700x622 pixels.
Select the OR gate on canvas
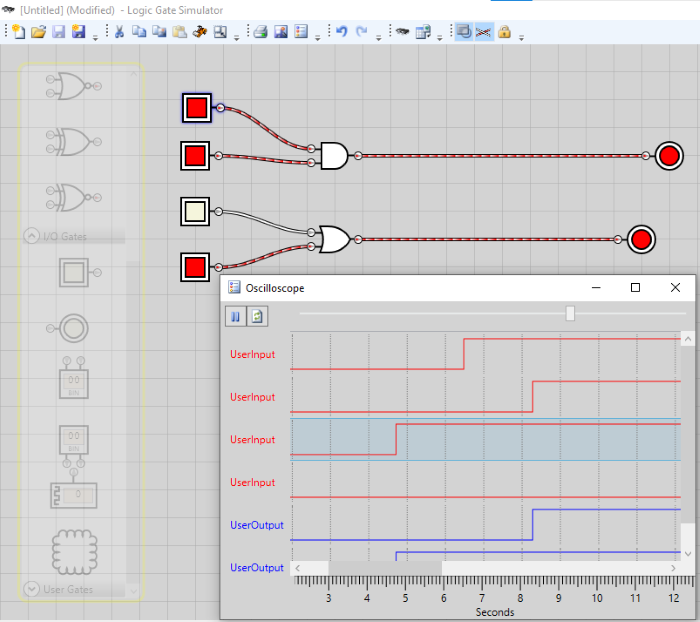[335, 239]
